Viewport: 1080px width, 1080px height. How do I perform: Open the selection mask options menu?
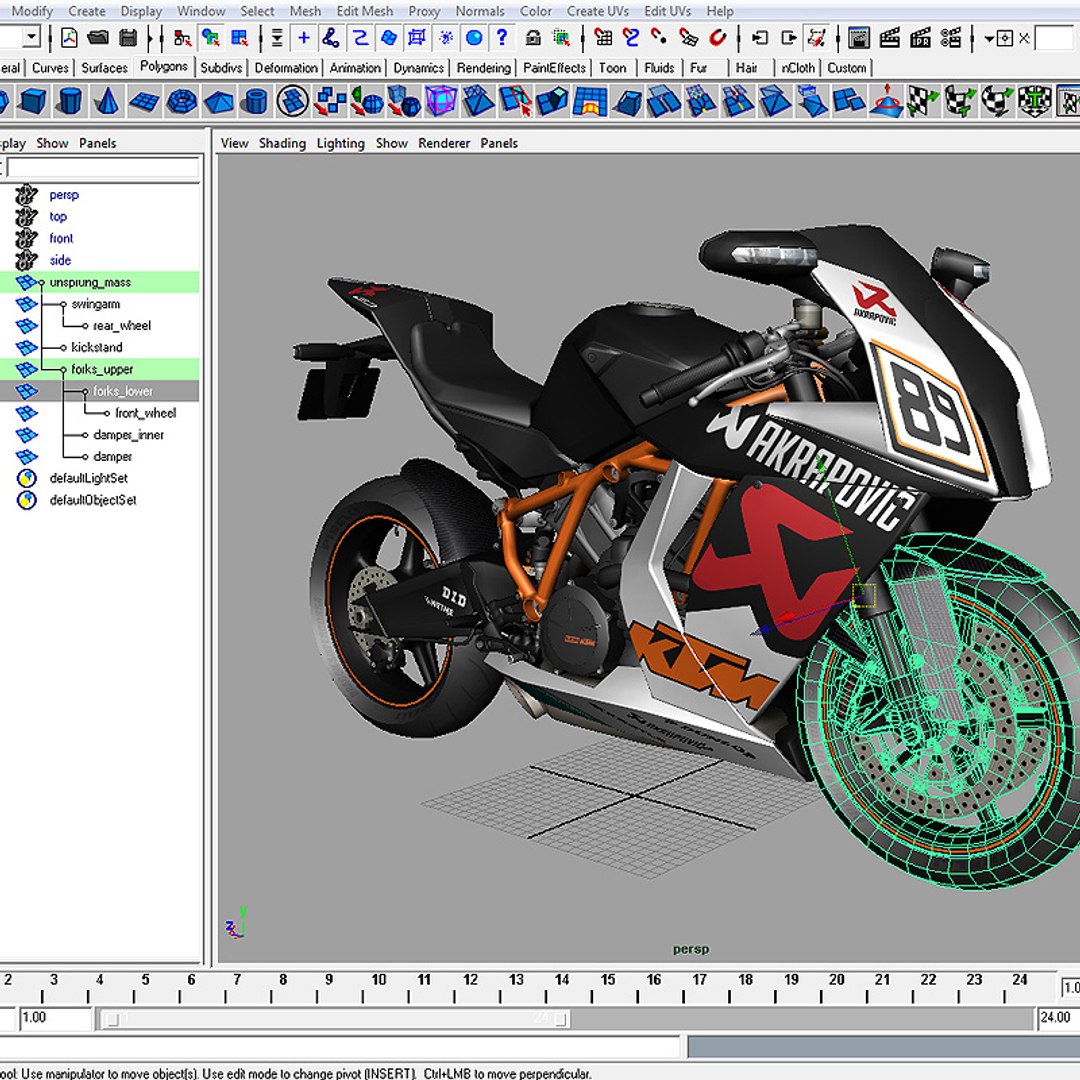point(278,38)
